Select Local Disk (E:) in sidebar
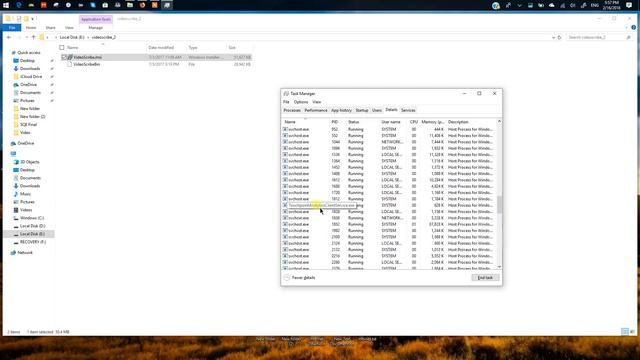The image size is (640, 360). pos(33,234)
